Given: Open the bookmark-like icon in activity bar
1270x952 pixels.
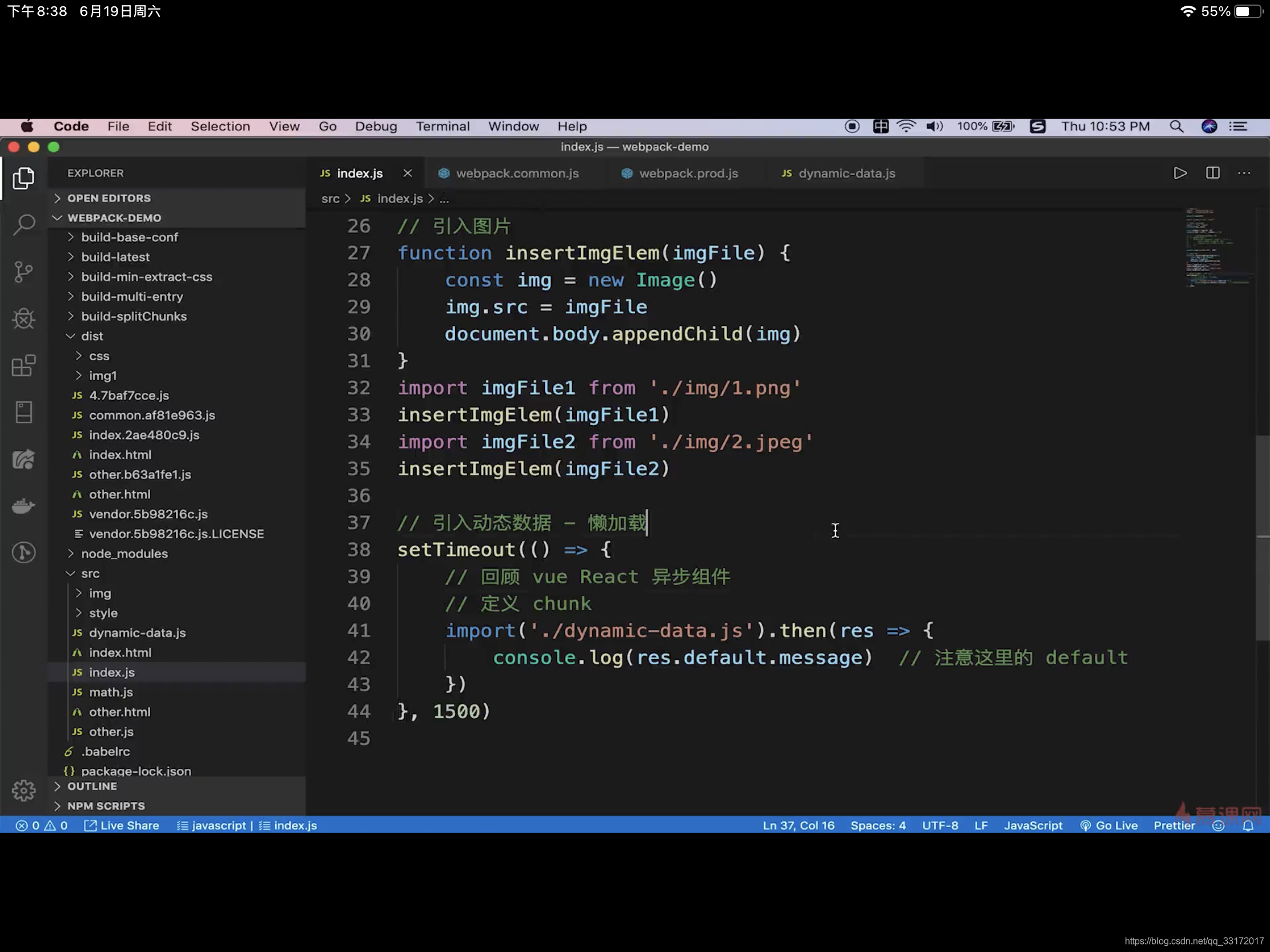Looking at the screenshot, I should (x=23, y=412).
